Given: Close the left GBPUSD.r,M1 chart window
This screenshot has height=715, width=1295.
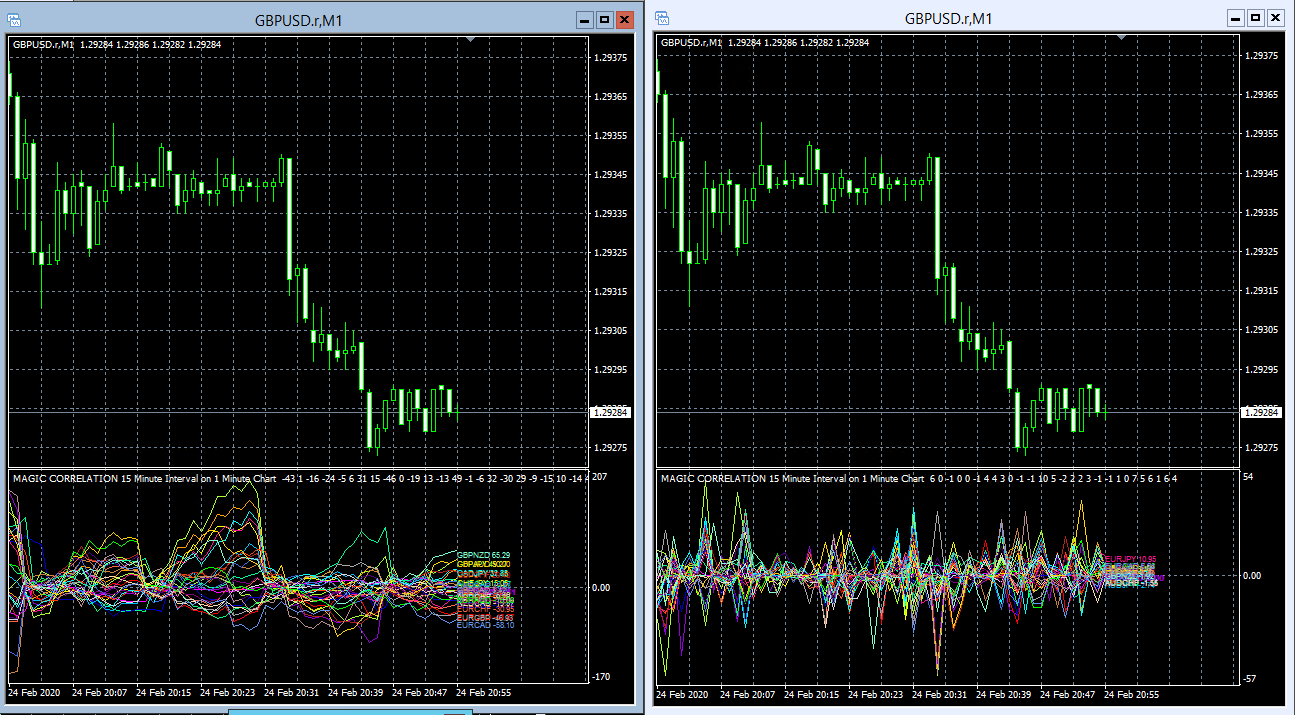Looking at the screenshot, I should (x=625, y=19).
